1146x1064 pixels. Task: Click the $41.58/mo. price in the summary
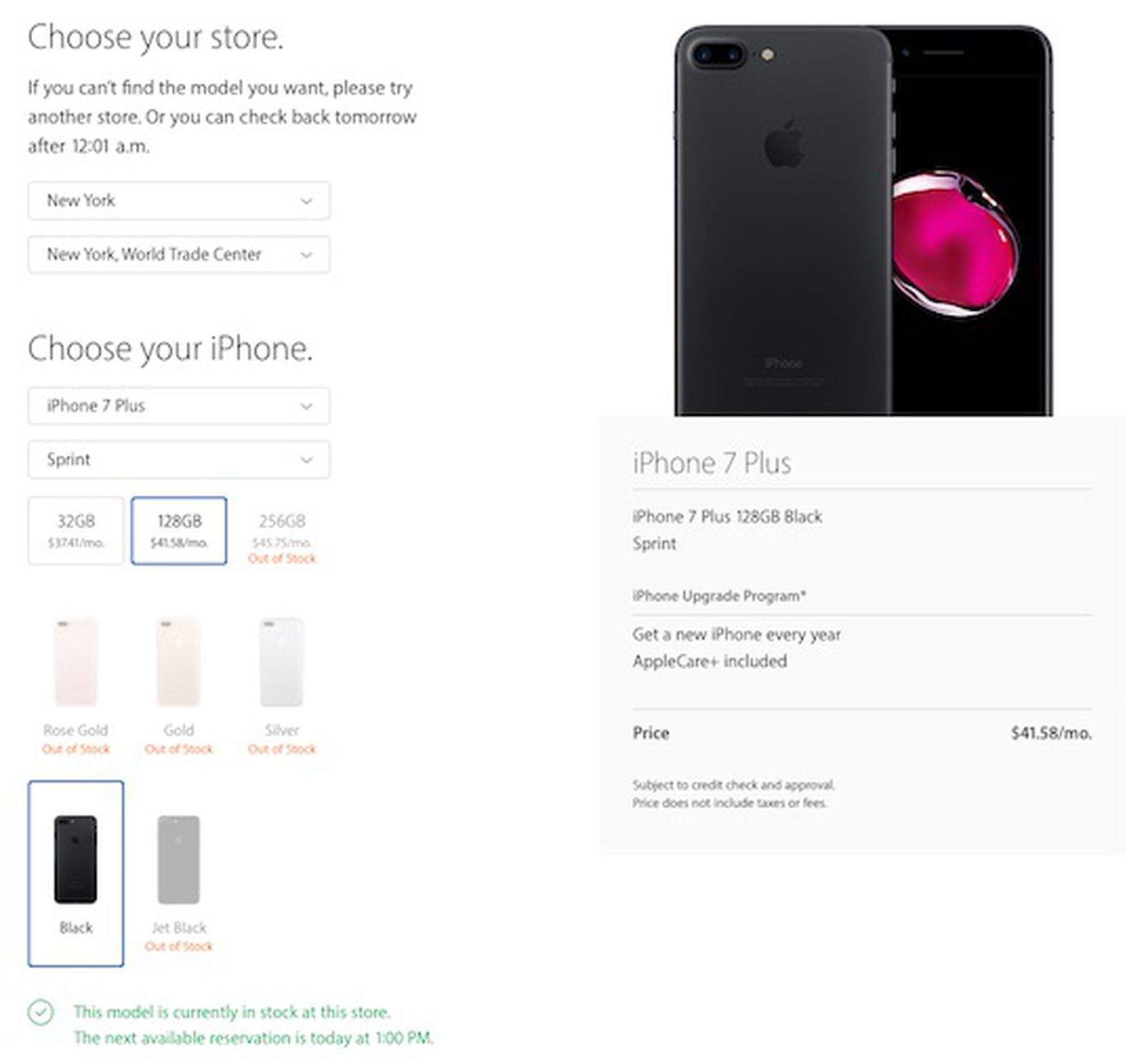pyautogui.click(x=1051, y=733)
